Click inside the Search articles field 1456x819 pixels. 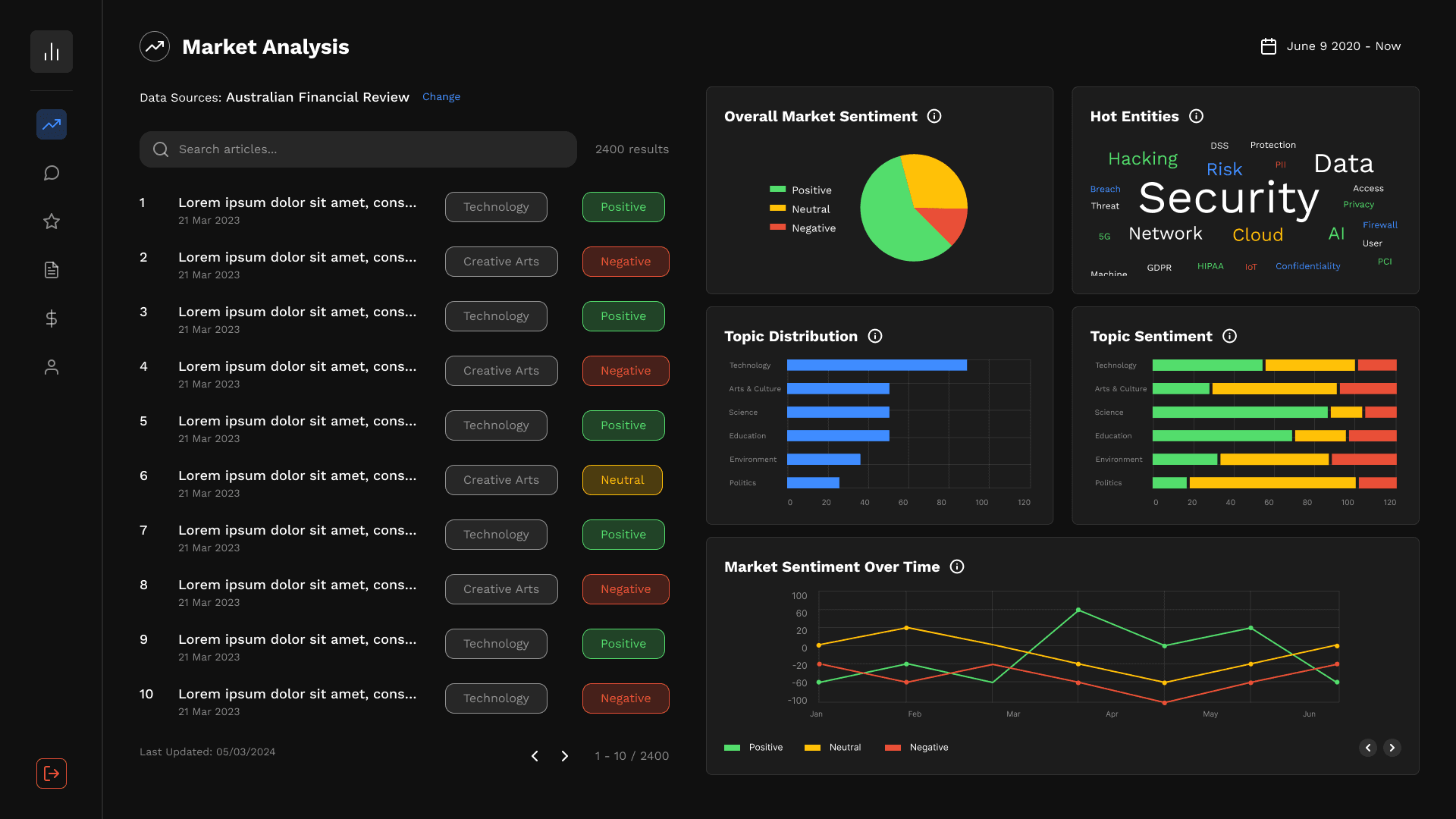tap(358, 149)
